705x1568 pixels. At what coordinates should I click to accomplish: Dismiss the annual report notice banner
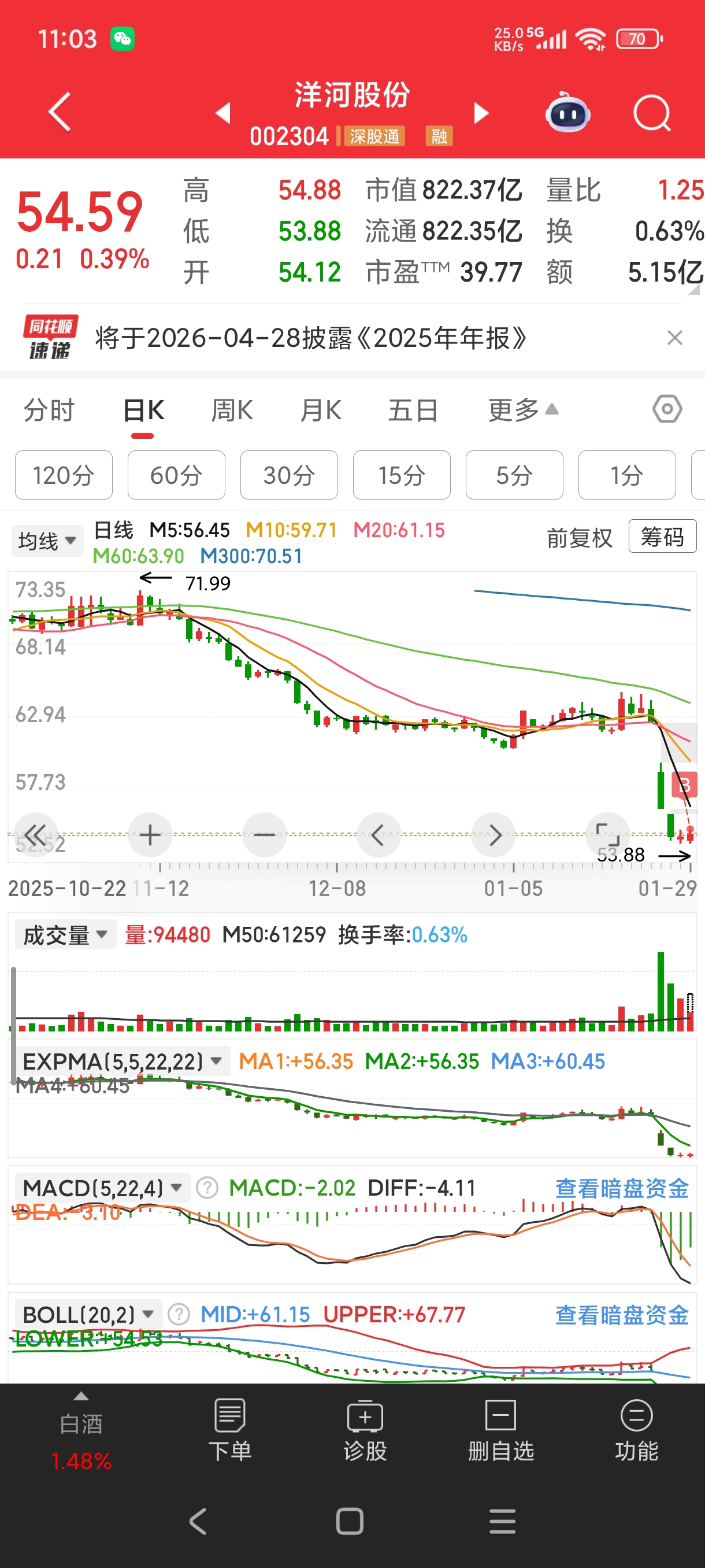pos(674,338)
